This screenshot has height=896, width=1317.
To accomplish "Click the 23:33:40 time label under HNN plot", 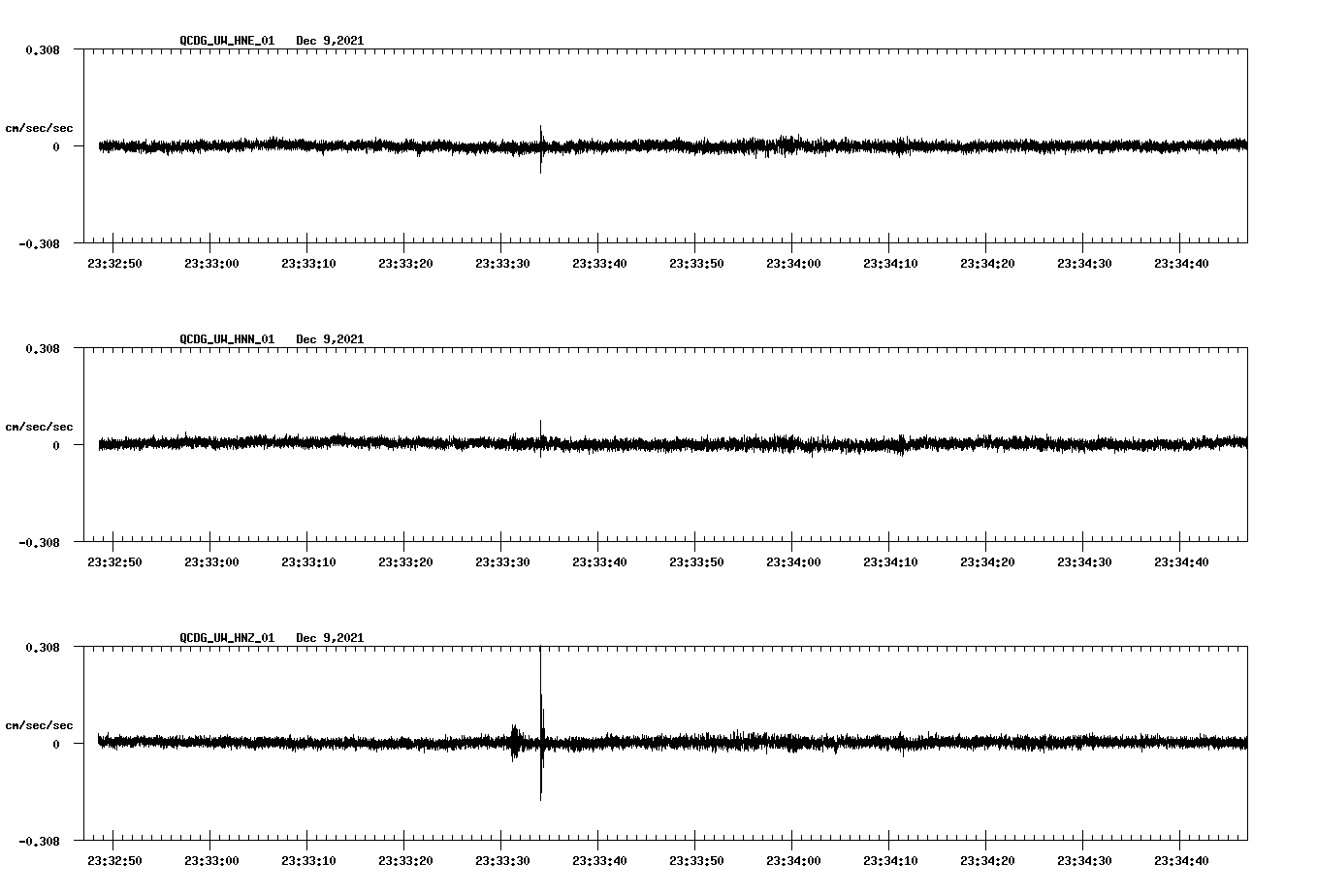I will (599, 562).
